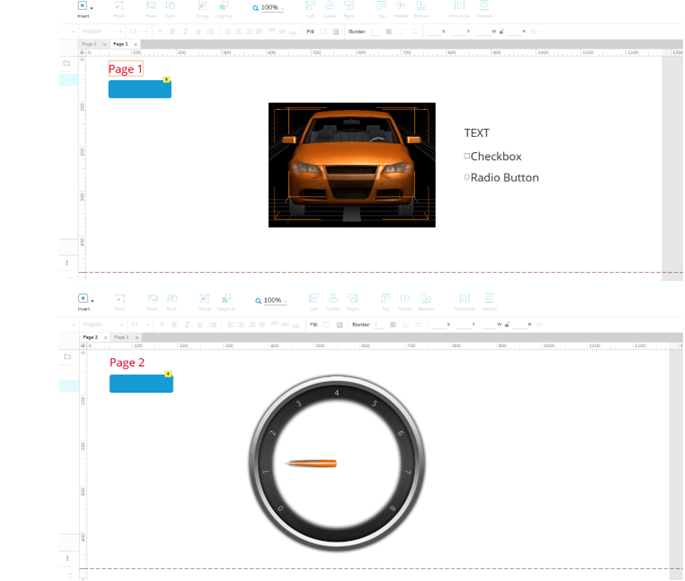Open the Insert dropdown above the Page 1 canvas

point(84,10)
